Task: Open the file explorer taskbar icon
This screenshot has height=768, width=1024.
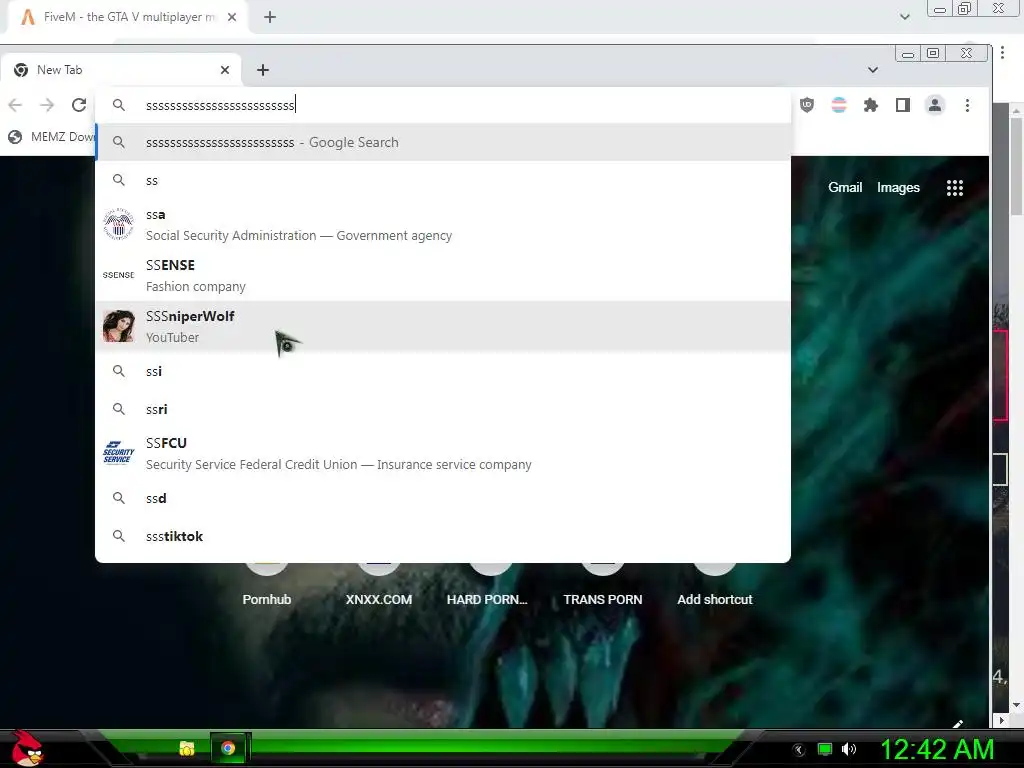Action: tap(187, 748)
